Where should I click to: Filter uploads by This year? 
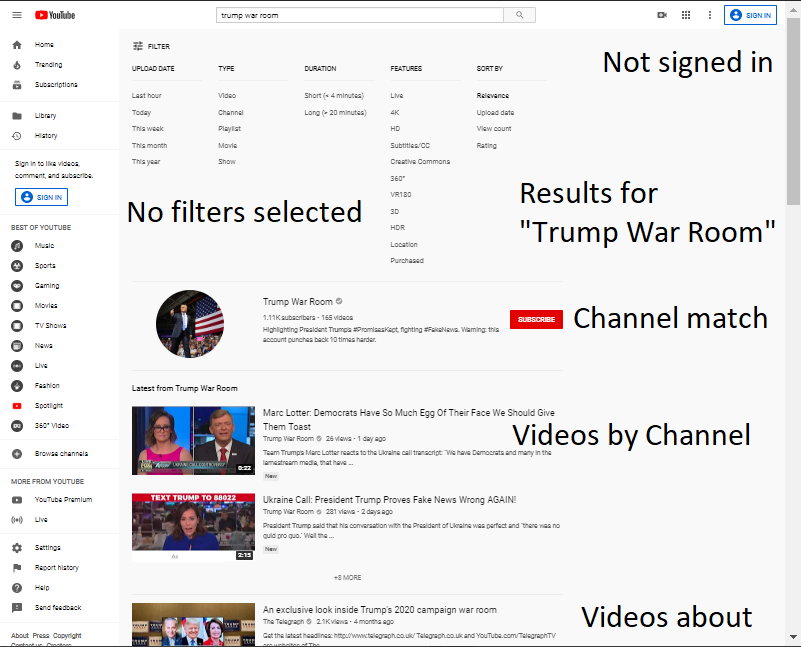point(146,161)
